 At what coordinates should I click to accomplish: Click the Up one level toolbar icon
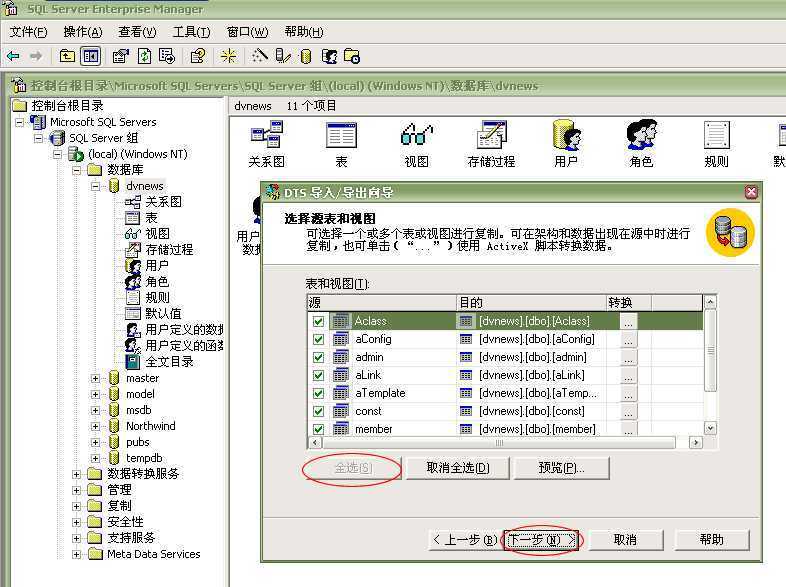pyautogui.click(x=67, y=56)
